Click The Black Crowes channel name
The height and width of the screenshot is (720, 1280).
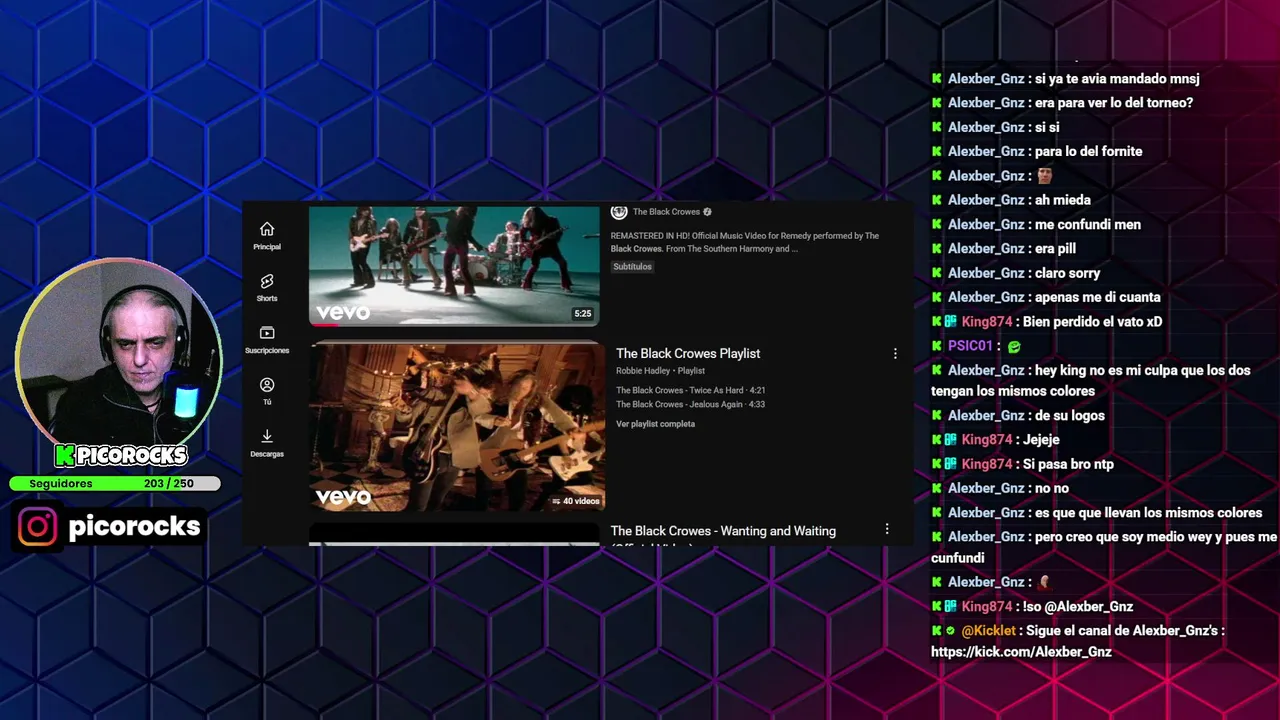pyautogui.click(x=666, y=212)
